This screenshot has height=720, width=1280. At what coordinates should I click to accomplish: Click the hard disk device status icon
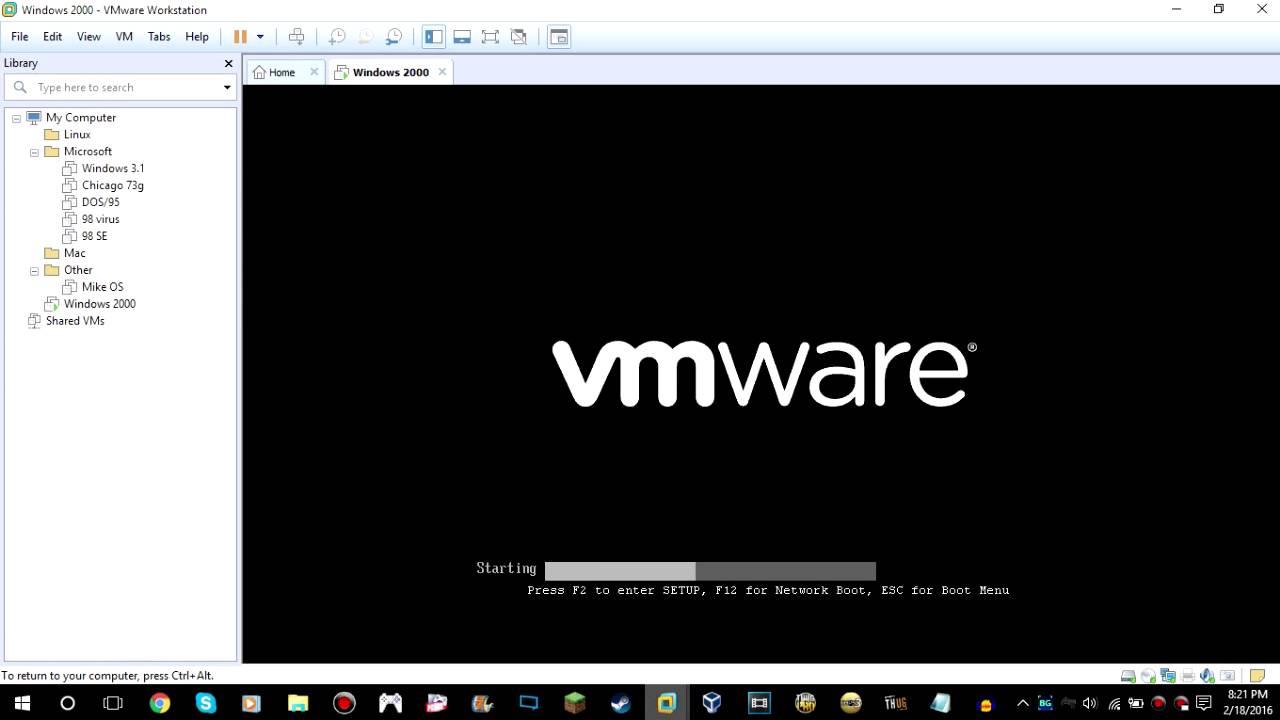click(1128, 676)
